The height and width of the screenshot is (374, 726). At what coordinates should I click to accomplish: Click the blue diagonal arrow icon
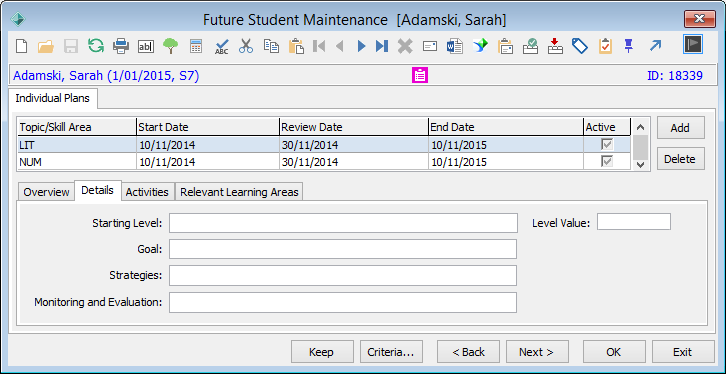click(x=655, y=45)
